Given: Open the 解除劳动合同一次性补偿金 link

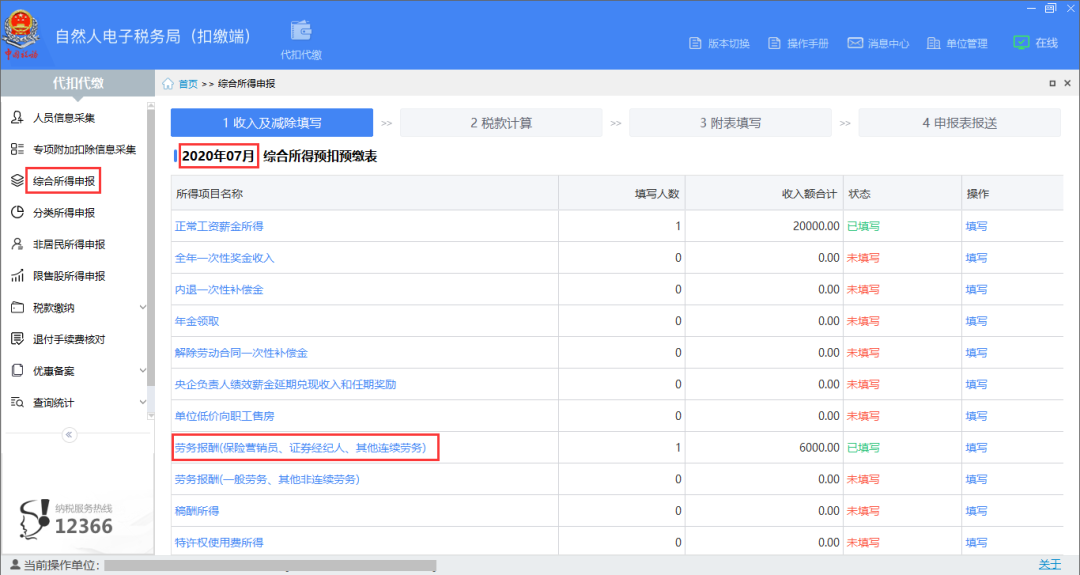Looking at the screenshot, I should coord(241,353).
